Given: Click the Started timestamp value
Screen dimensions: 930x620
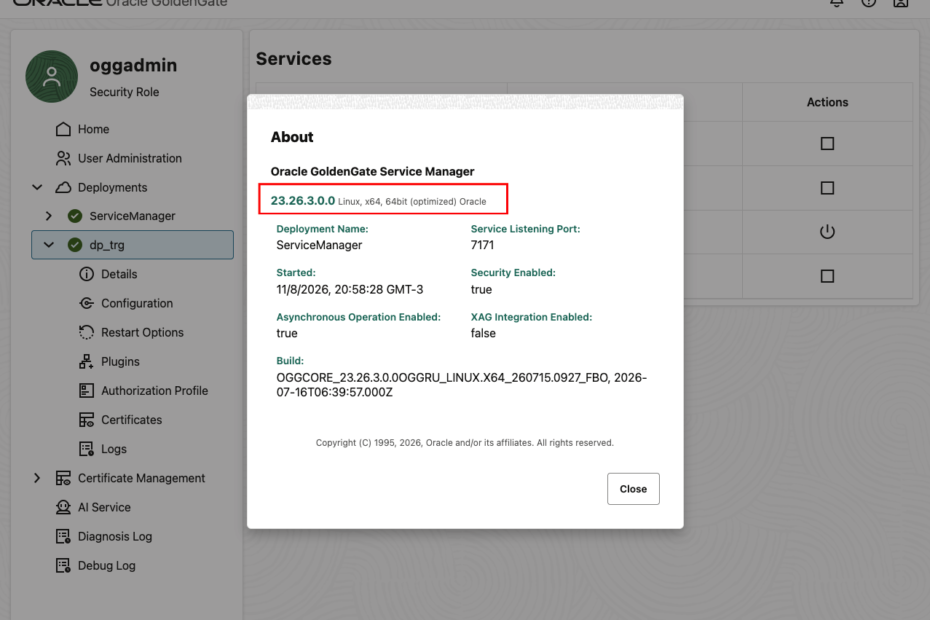Looking at the screenshot, I should [350, 290].
